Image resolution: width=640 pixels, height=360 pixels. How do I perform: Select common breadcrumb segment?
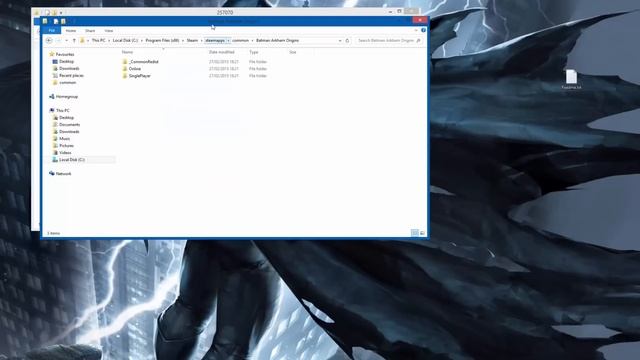click(x=240, y=40)
